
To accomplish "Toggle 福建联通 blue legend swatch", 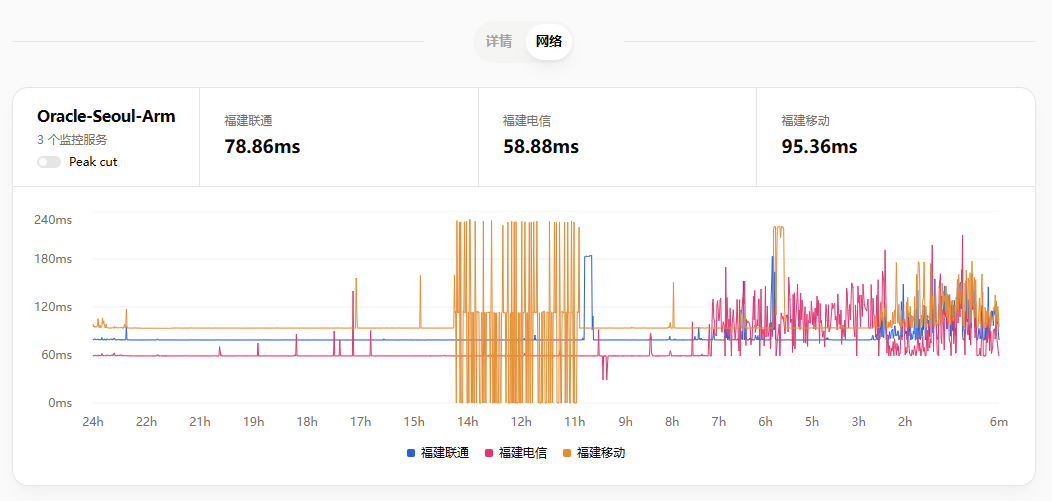I will click(x=411, y=453).
